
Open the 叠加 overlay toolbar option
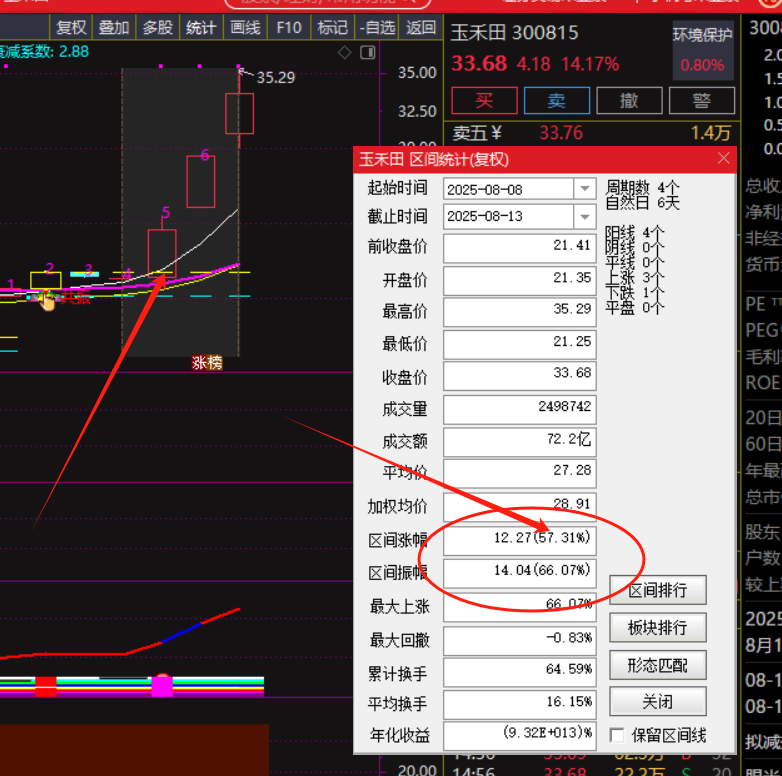[114, 27]
